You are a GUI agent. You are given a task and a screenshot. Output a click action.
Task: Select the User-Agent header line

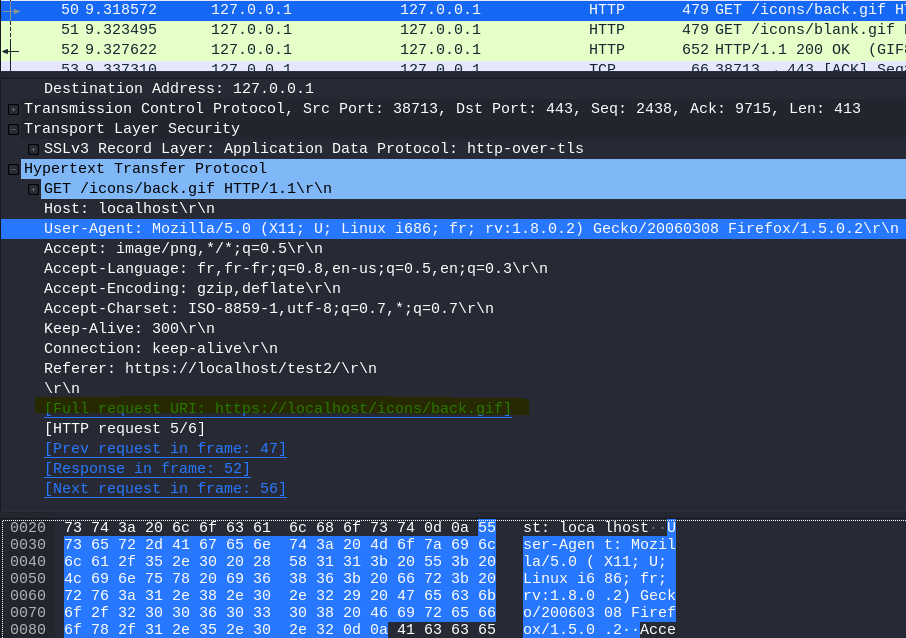pyautogui.click(x=453, y=229)
